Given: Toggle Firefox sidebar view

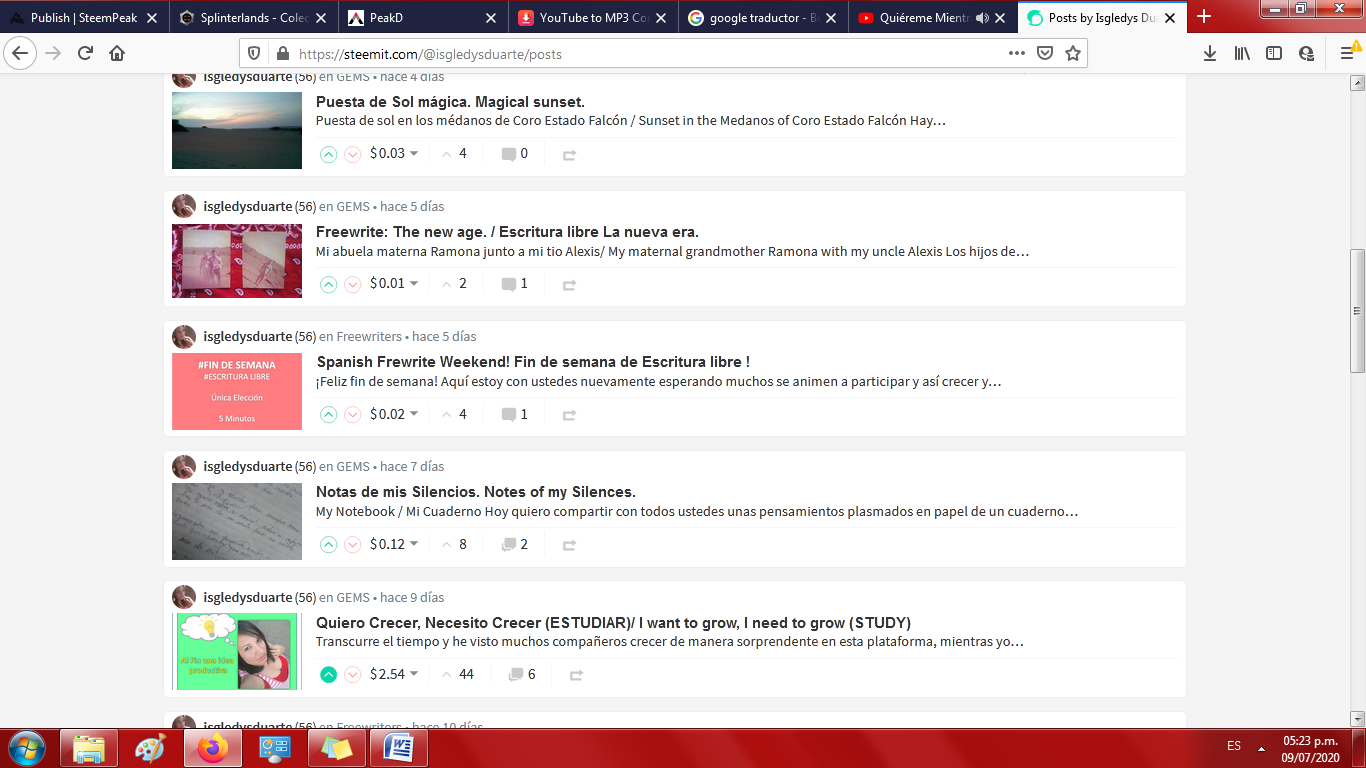Looking at the screenshot, I should point(1274,54).
